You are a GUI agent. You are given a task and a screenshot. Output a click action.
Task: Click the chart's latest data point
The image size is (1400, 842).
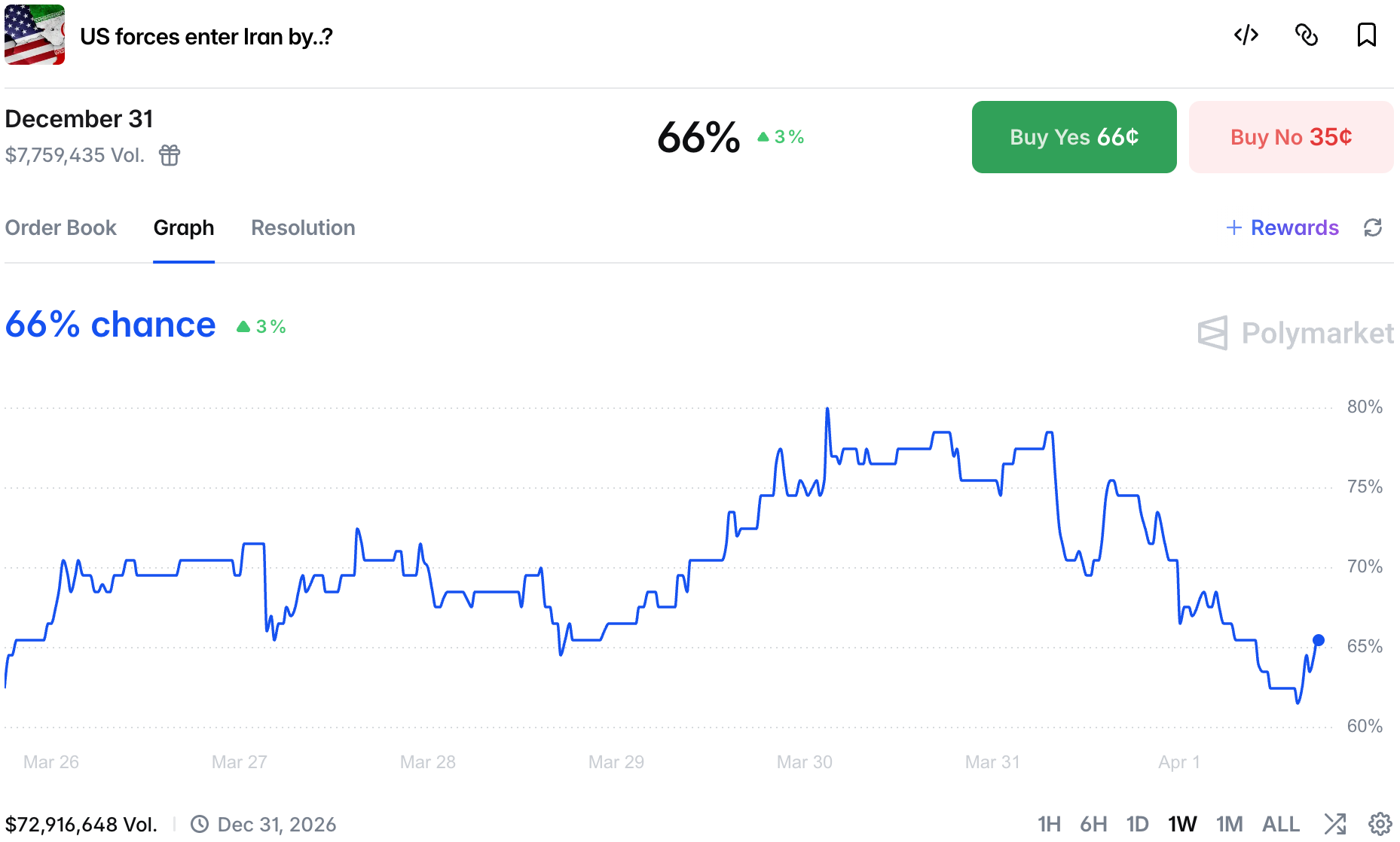[x=1319, y=640]
